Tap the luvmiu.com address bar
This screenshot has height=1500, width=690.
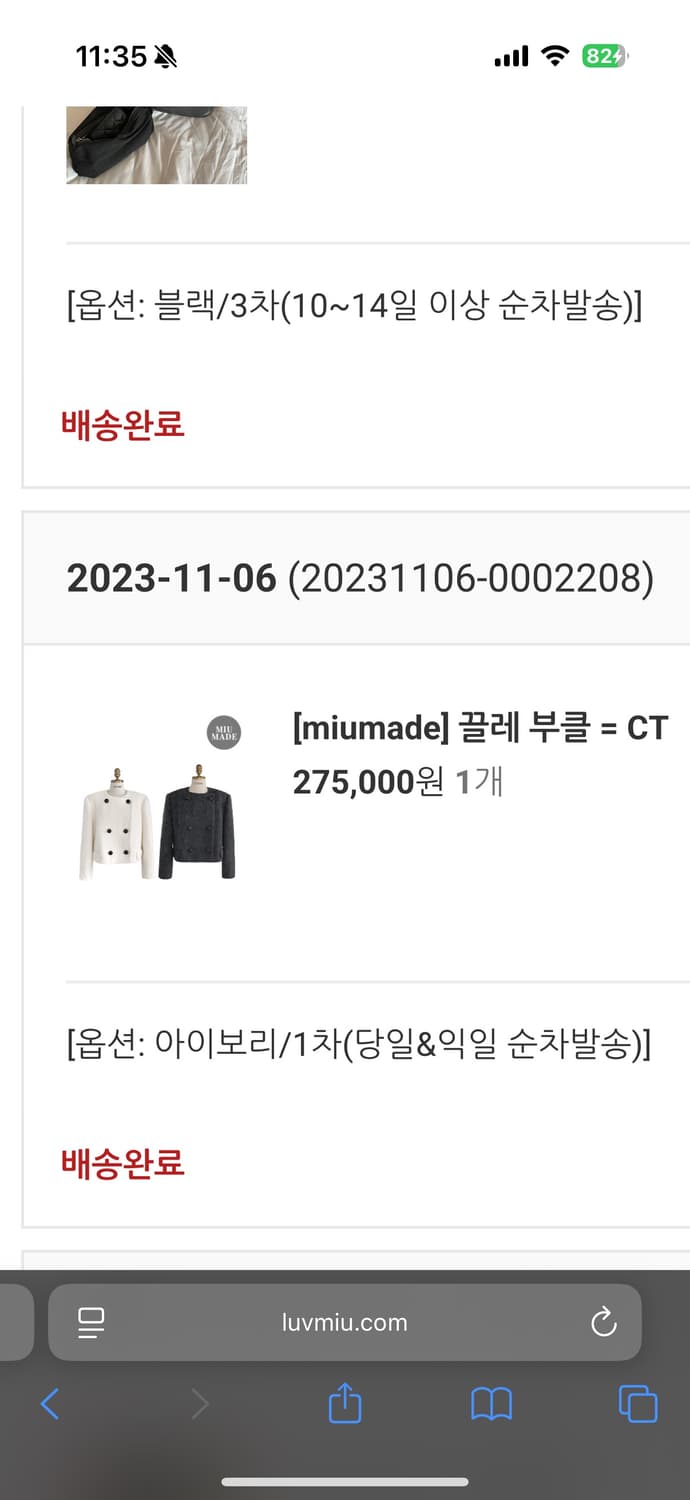tap(344, 1322)
